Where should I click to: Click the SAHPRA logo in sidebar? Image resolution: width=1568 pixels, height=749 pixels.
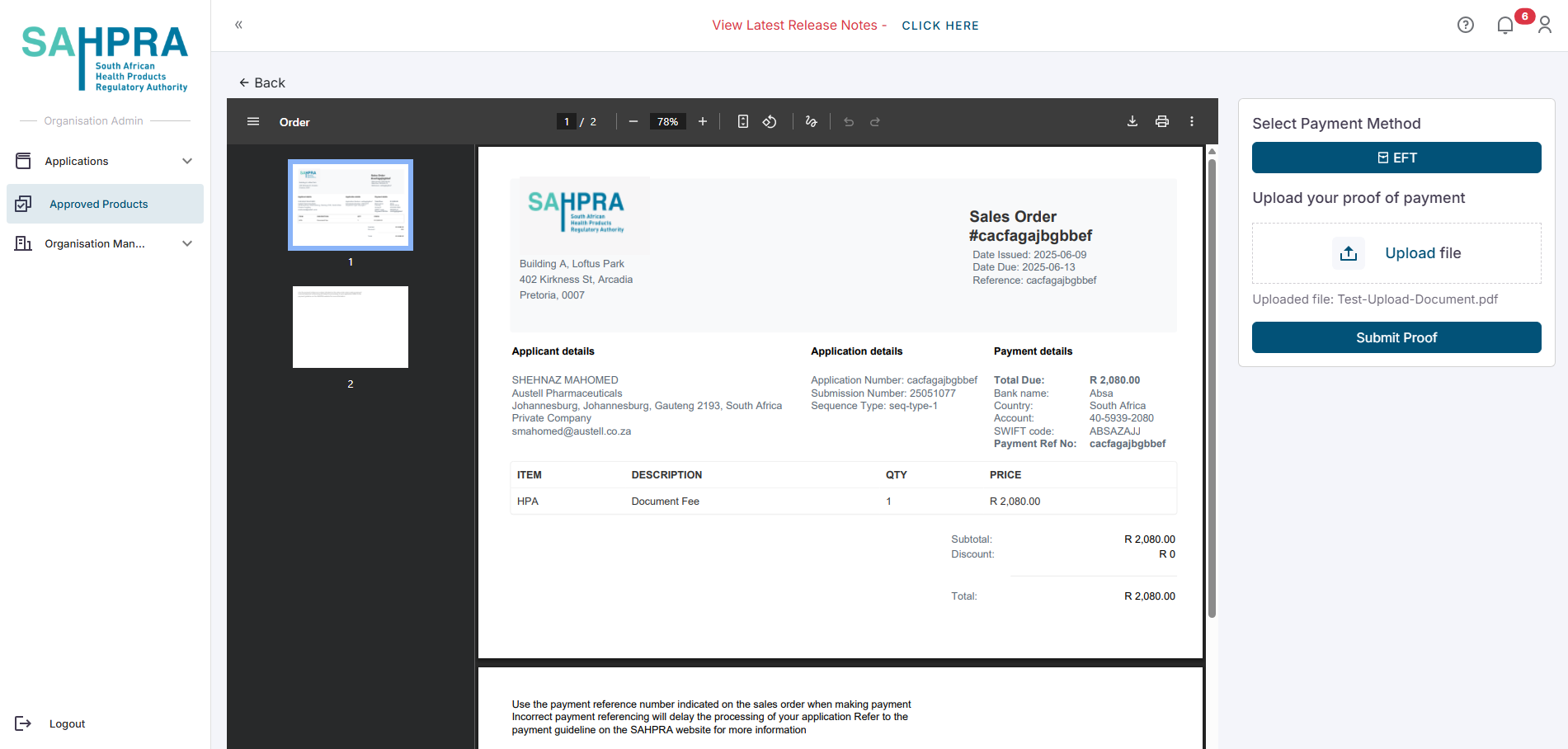105,58
